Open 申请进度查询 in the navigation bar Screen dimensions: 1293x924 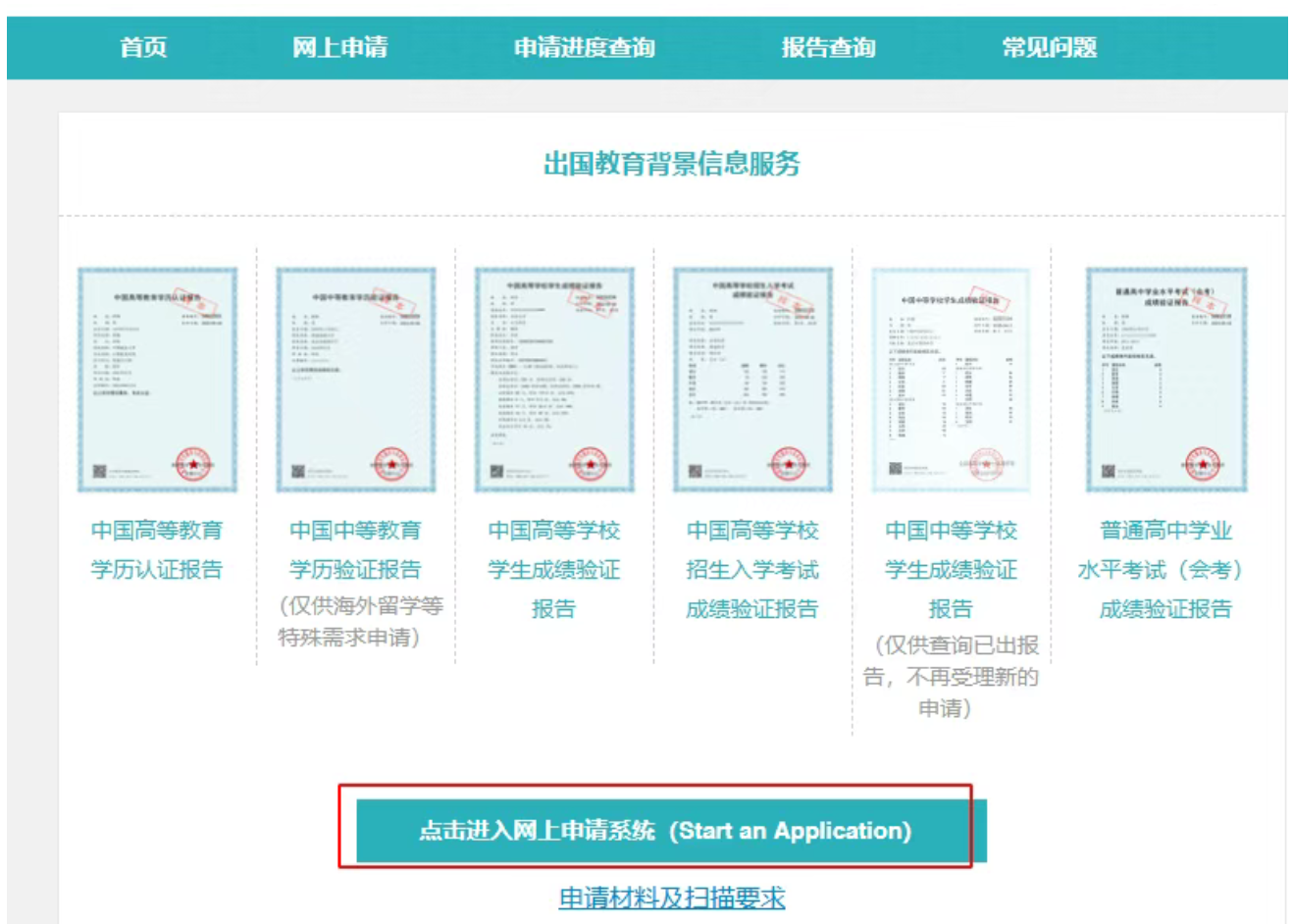584,47
